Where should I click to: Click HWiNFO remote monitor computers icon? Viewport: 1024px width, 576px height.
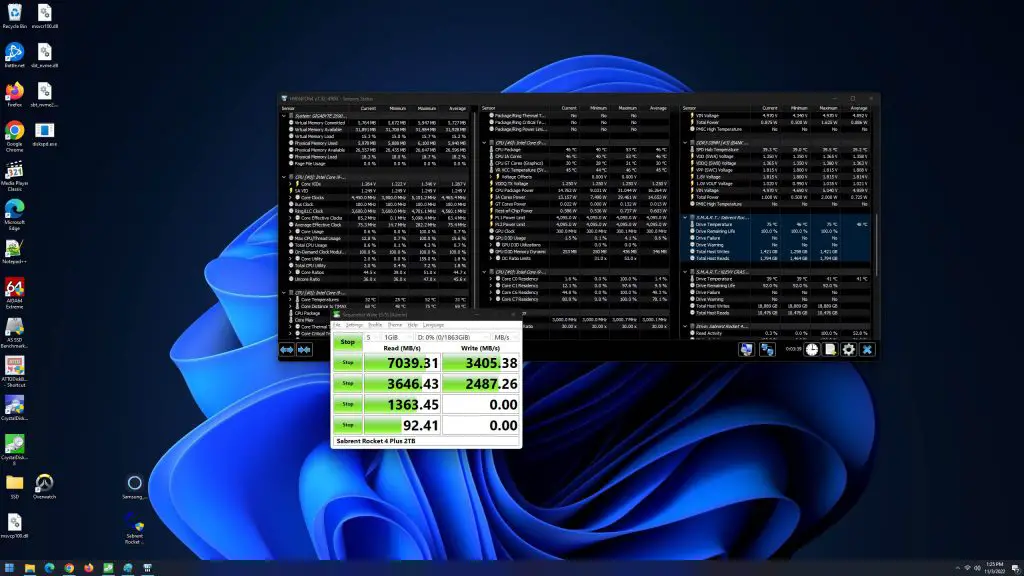tap(746, 350)
